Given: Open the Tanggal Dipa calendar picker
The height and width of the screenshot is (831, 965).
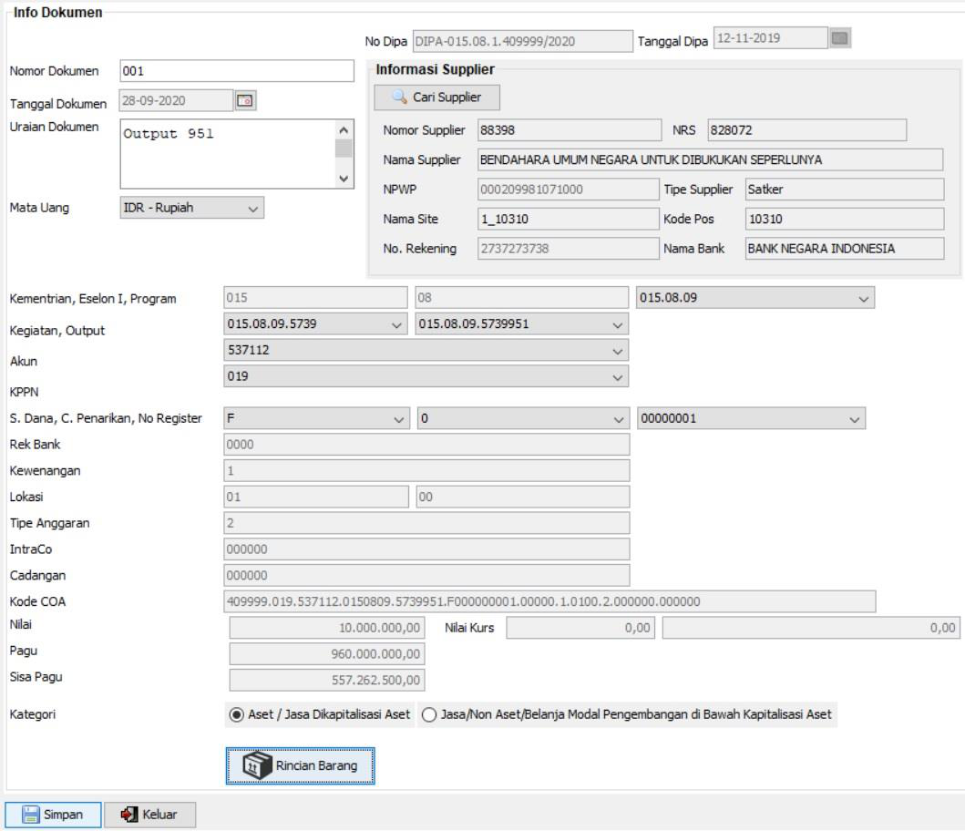Looking at the screenshot, I should point(840,39).
